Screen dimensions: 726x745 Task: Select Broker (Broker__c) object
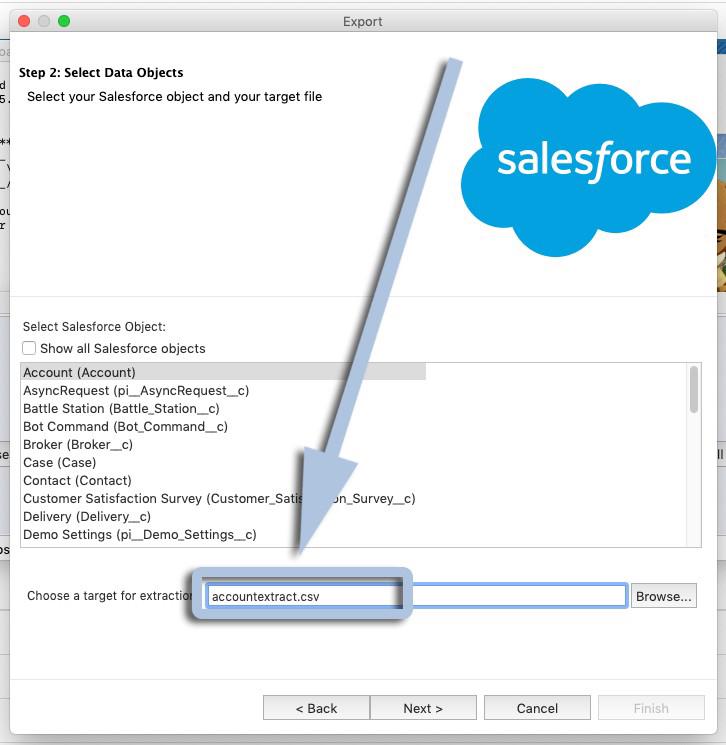[x=78, y=445]
